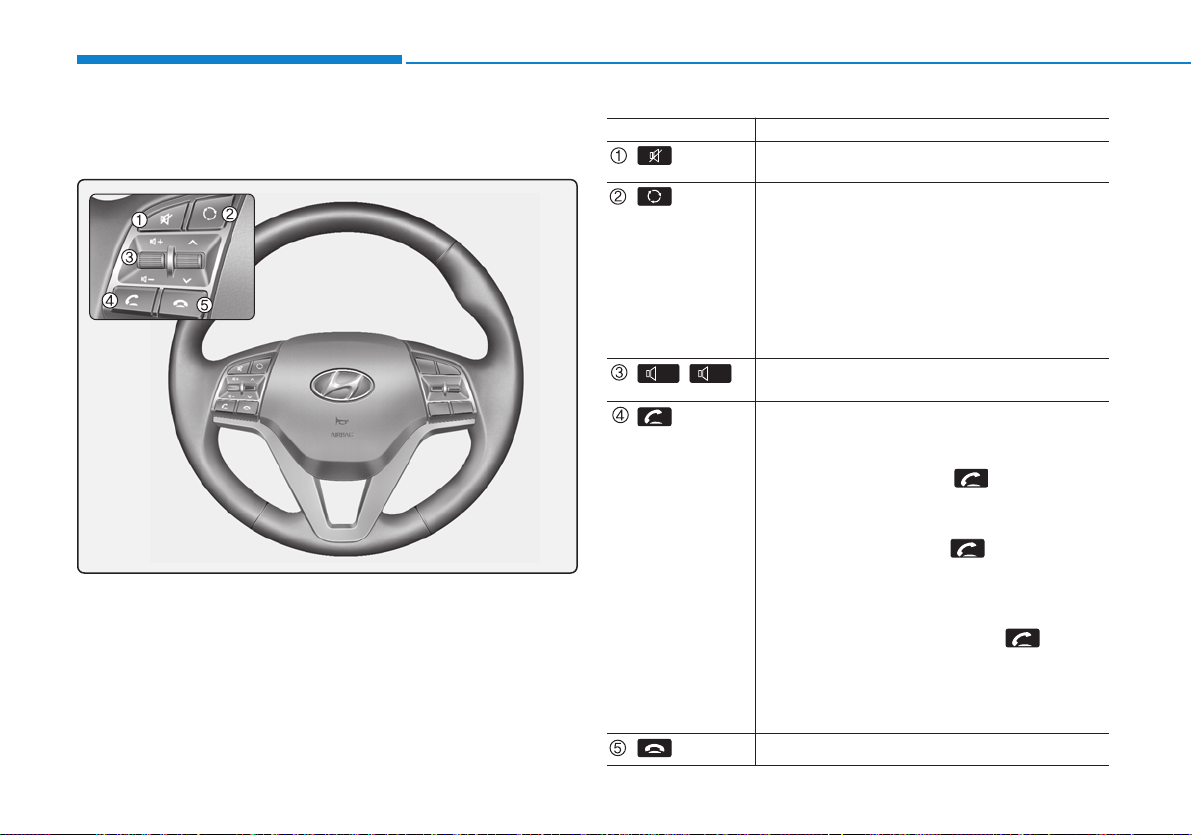Click circled number 3 in the table
1192x835 pixels.
(619, 373)
